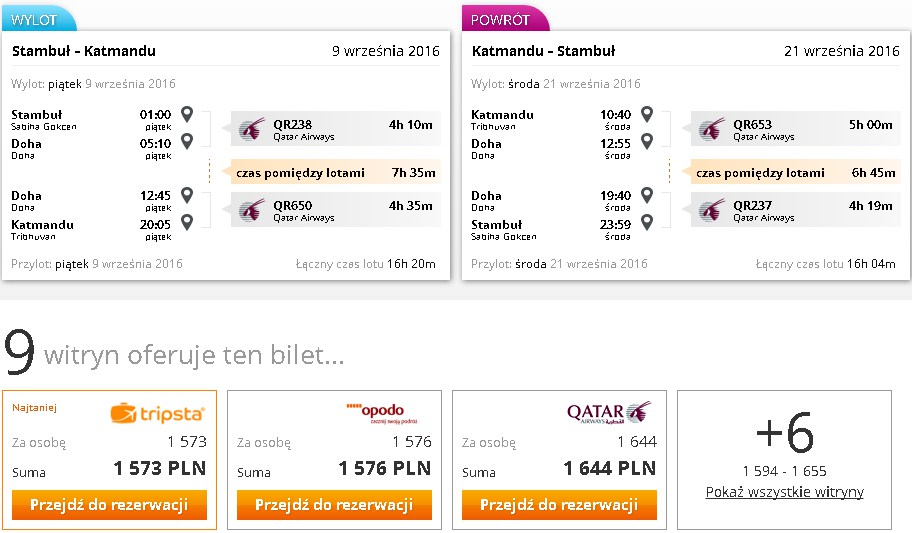Click the tripsta logo in cheapest offer
This screenshot has height=533, width=912.
158,413
